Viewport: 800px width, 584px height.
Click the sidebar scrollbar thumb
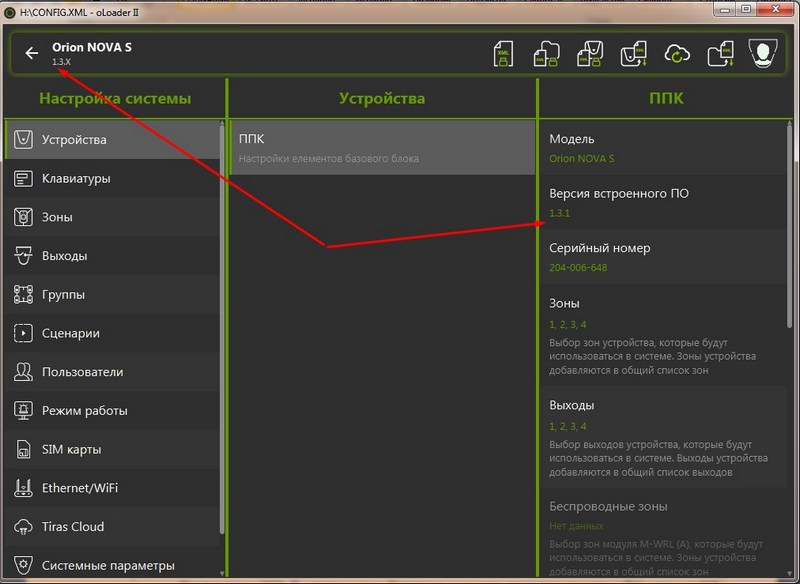point(222,329)
